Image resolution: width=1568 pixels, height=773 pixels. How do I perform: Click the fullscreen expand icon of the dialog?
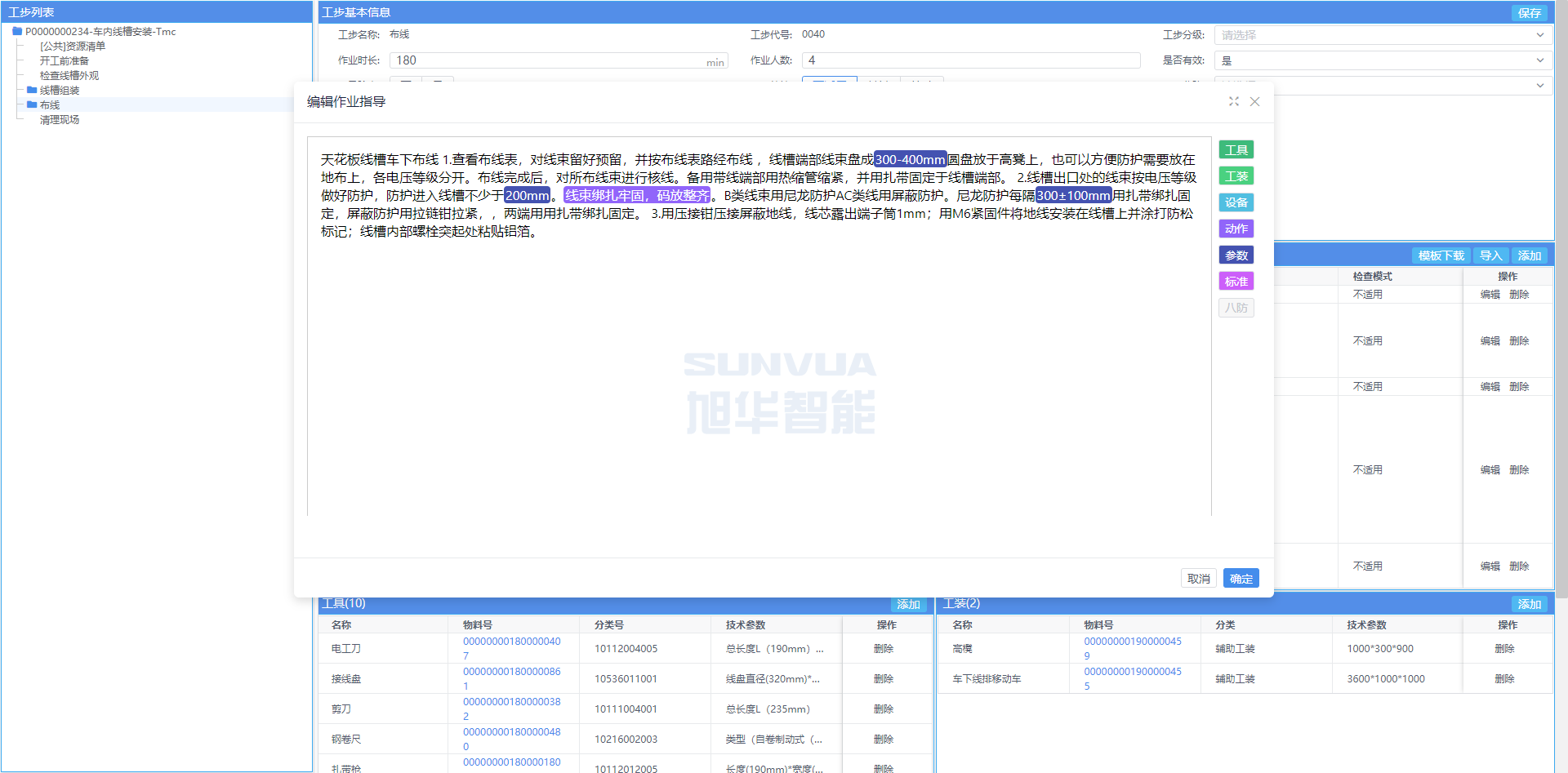click(1233, 101)
